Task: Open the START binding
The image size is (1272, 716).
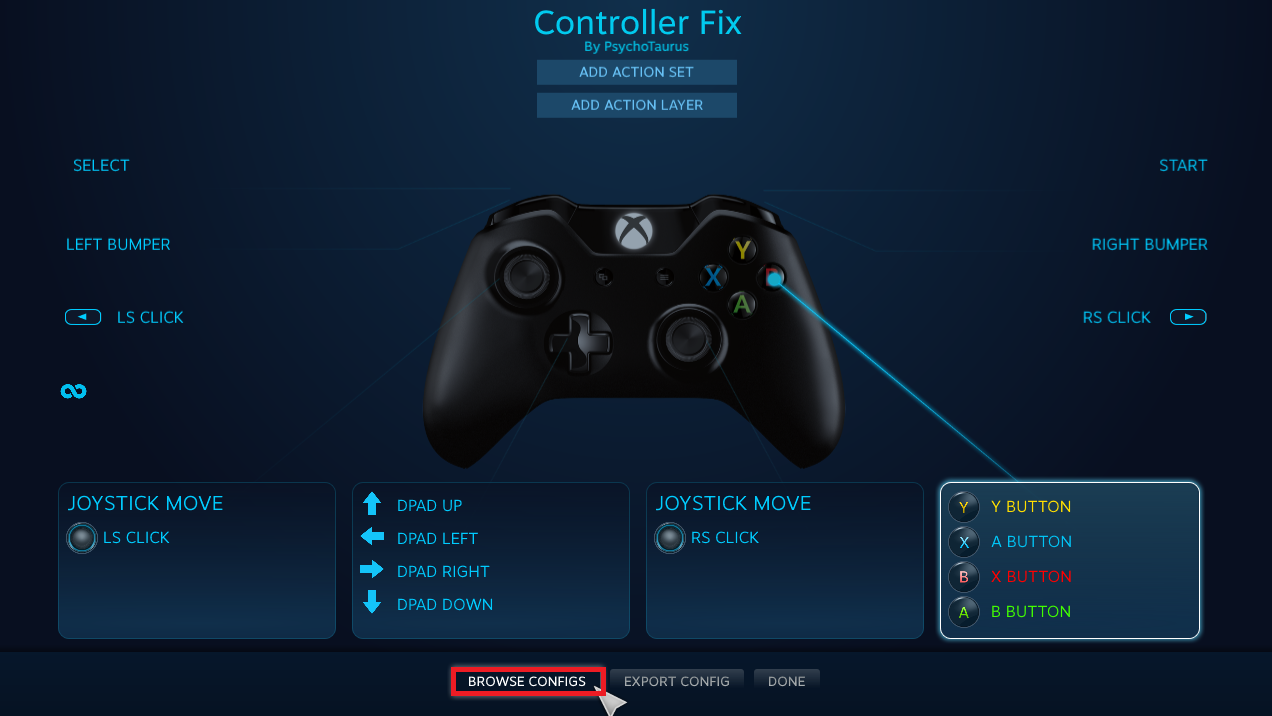Action: 1183,165
